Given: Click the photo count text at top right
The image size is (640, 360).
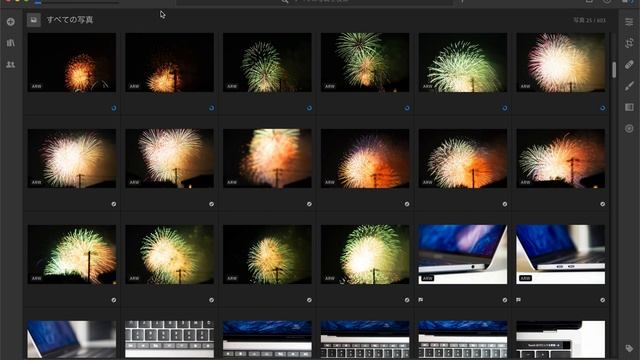Looking at the screenshot, I should 589,20.
